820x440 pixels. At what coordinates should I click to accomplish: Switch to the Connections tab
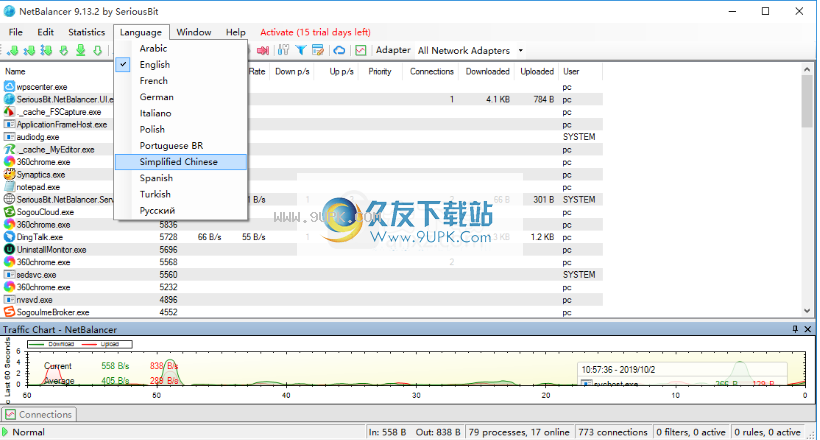point(40,414)
